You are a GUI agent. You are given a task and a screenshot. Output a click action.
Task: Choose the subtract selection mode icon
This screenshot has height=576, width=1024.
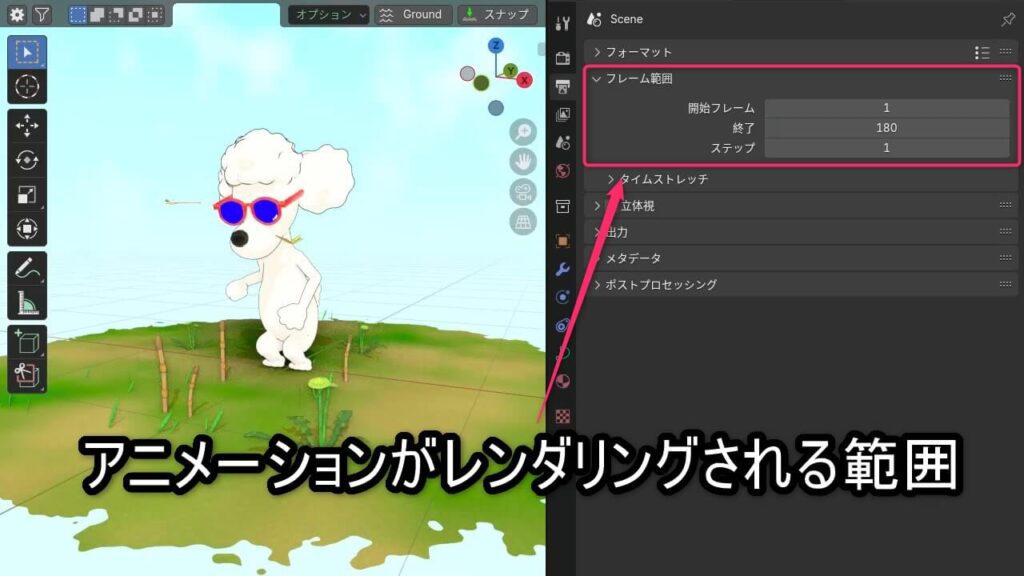[x=116, y=14]
